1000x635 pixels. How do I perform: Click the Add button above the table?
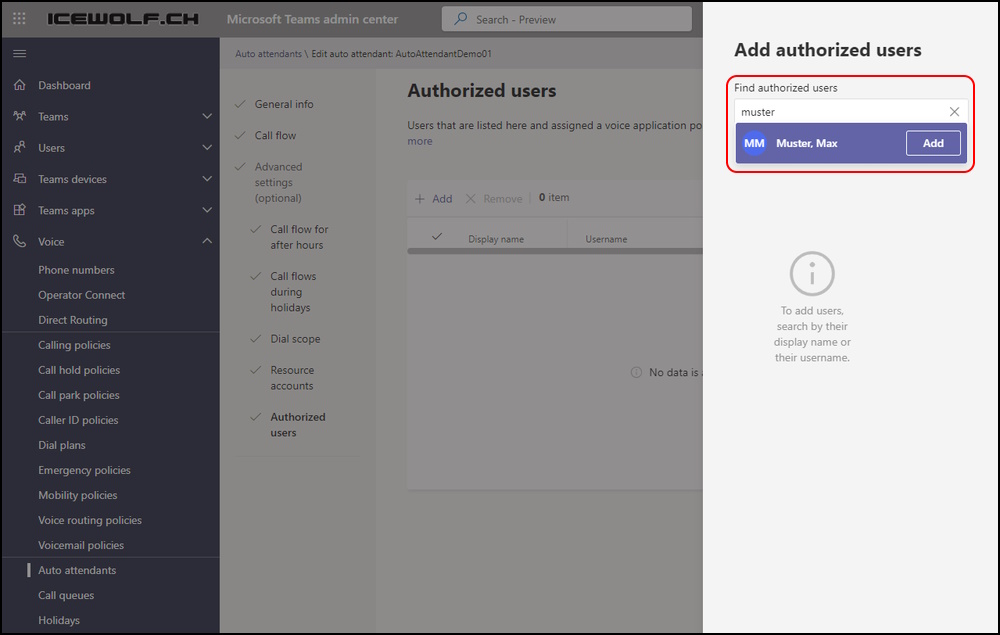tap(434, 199)
